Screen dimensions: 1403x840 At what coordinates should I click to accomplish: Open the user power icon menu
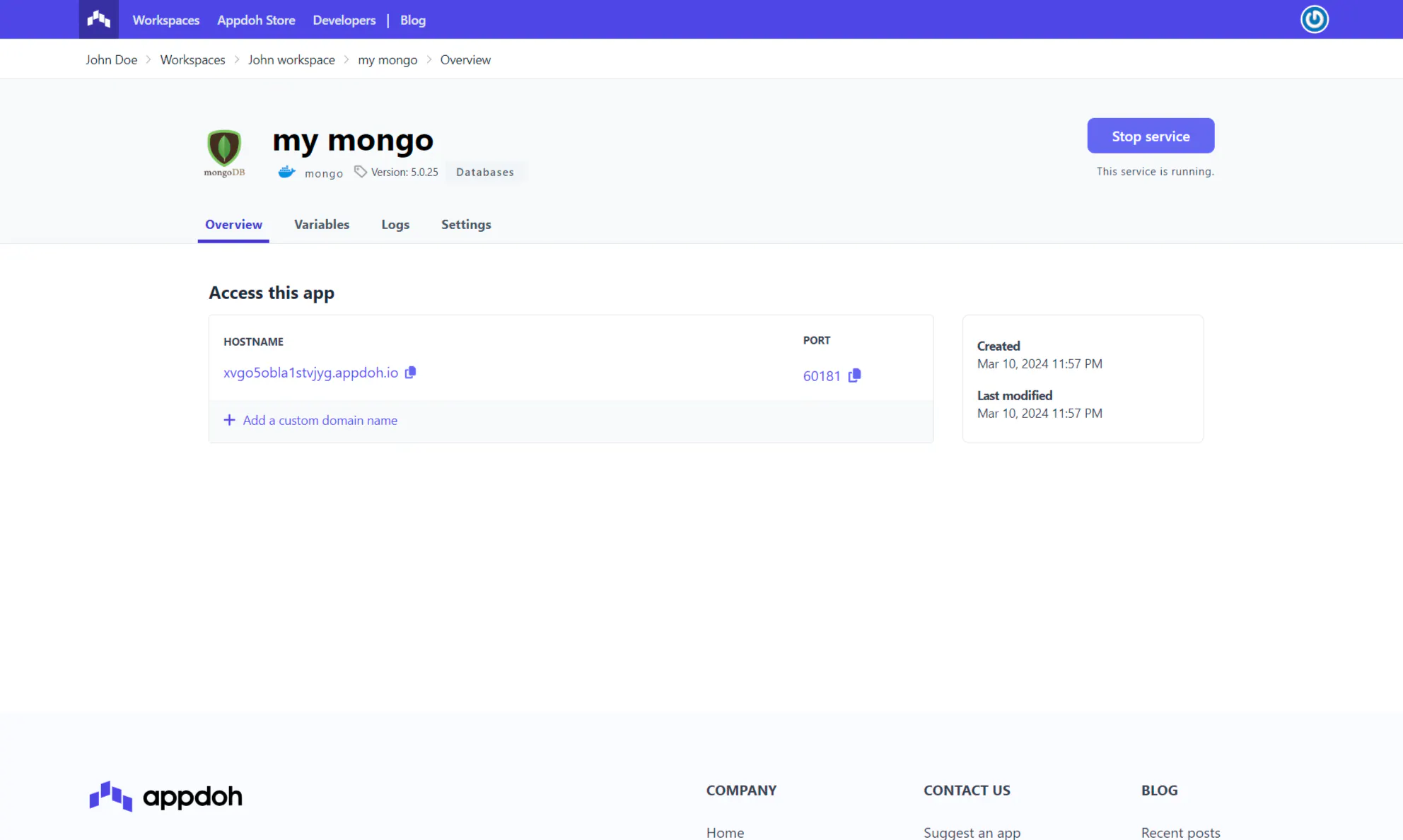point(1314,19)
